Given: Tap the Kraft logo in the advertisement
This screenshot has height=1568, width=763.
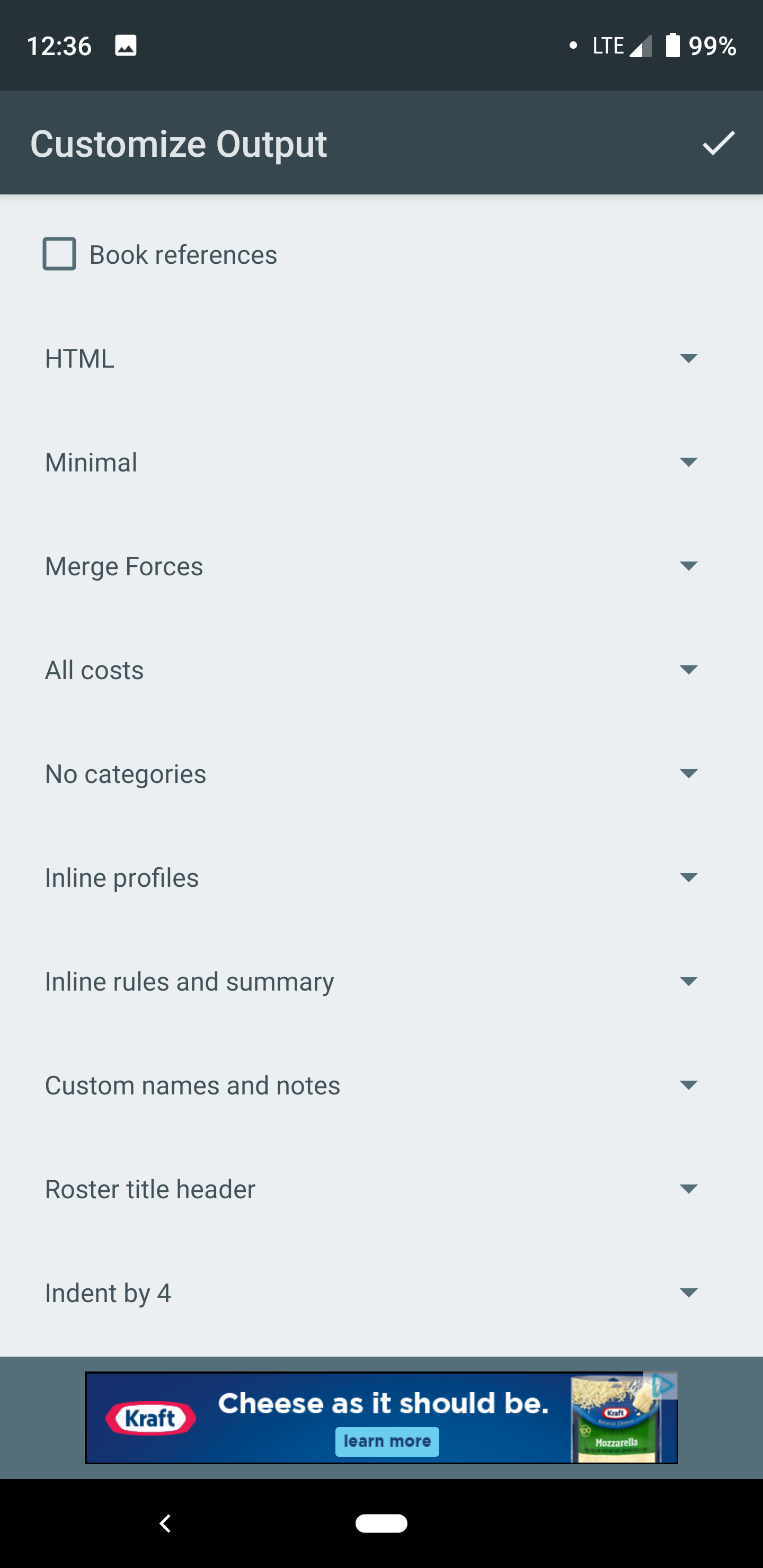Looking at the screenshot, I should [x=150, y=1418].
